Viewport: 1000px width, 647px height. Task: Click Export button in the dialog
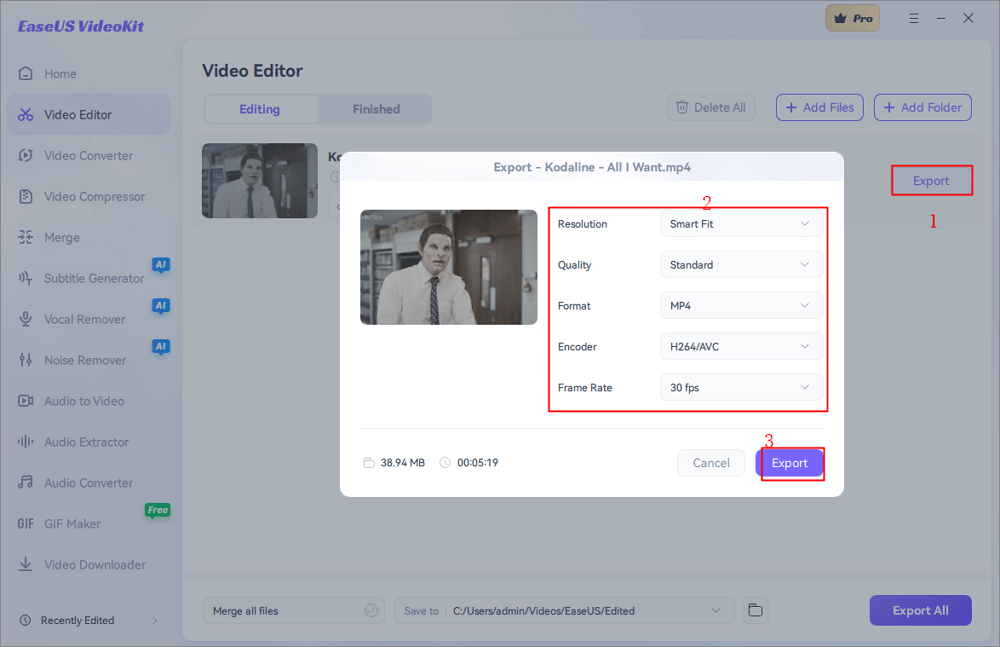click(x=790, y=463)
